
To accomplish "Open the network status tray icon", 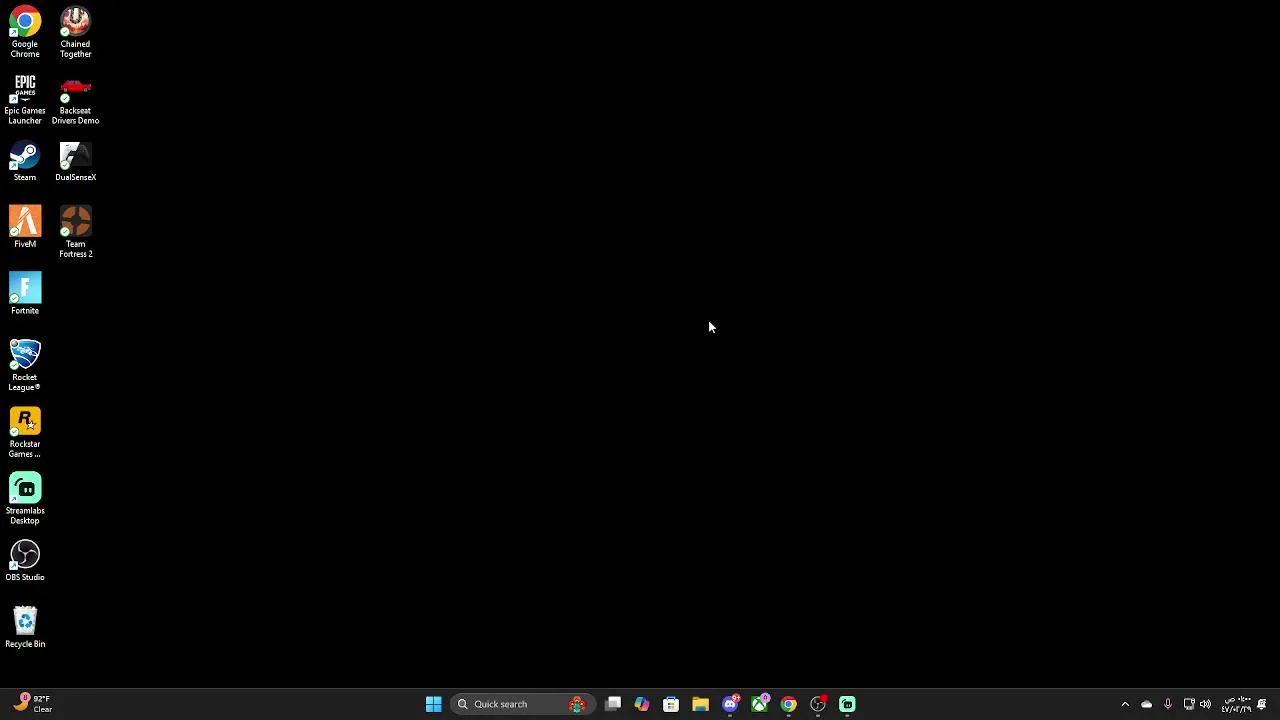I will coord(1189,704).
